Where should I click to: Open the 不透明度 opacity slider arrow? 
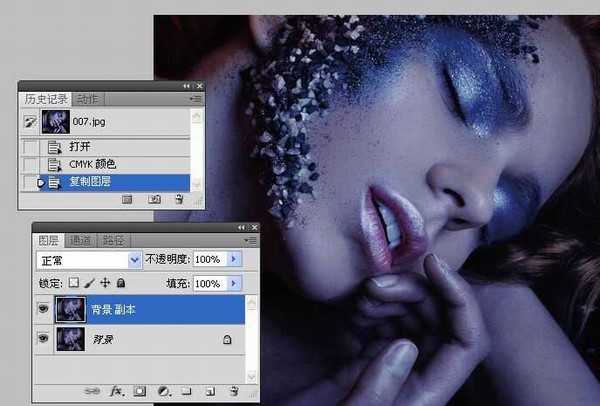[x=236, y=259]
